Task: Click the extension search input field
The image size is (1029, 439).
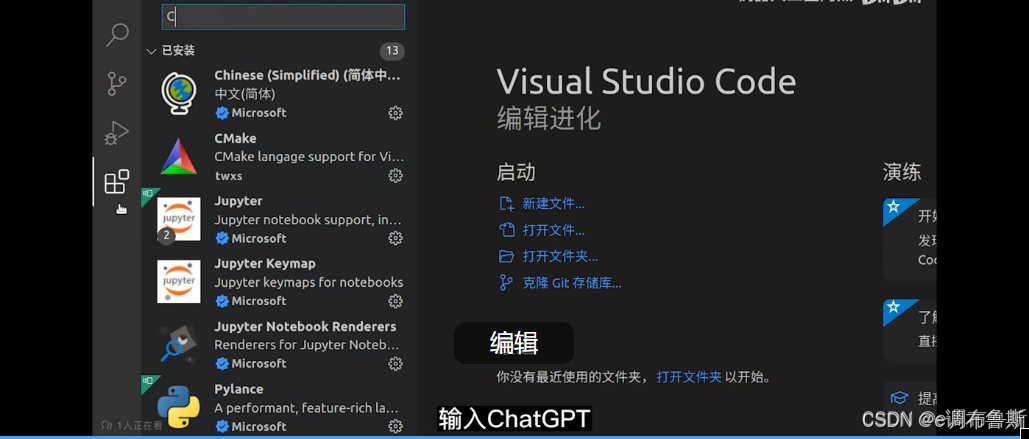Action: [283, 17]
